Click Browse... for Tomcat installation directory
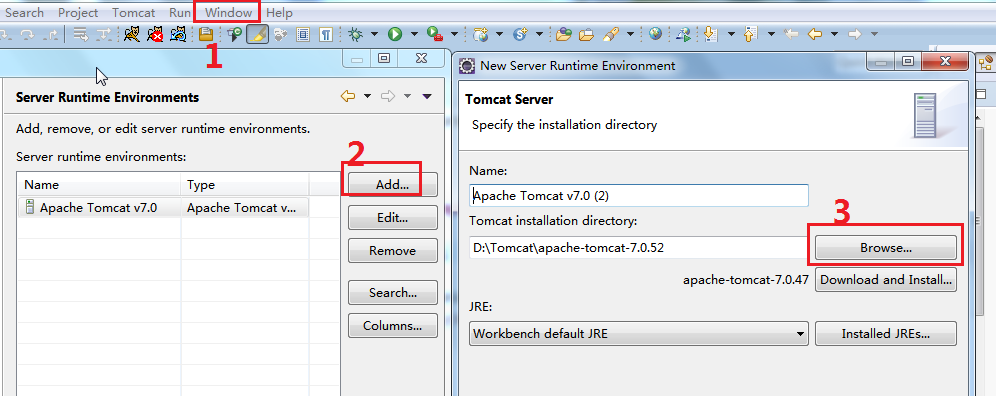The image size is (996, 396). click(x=885, y=248)
